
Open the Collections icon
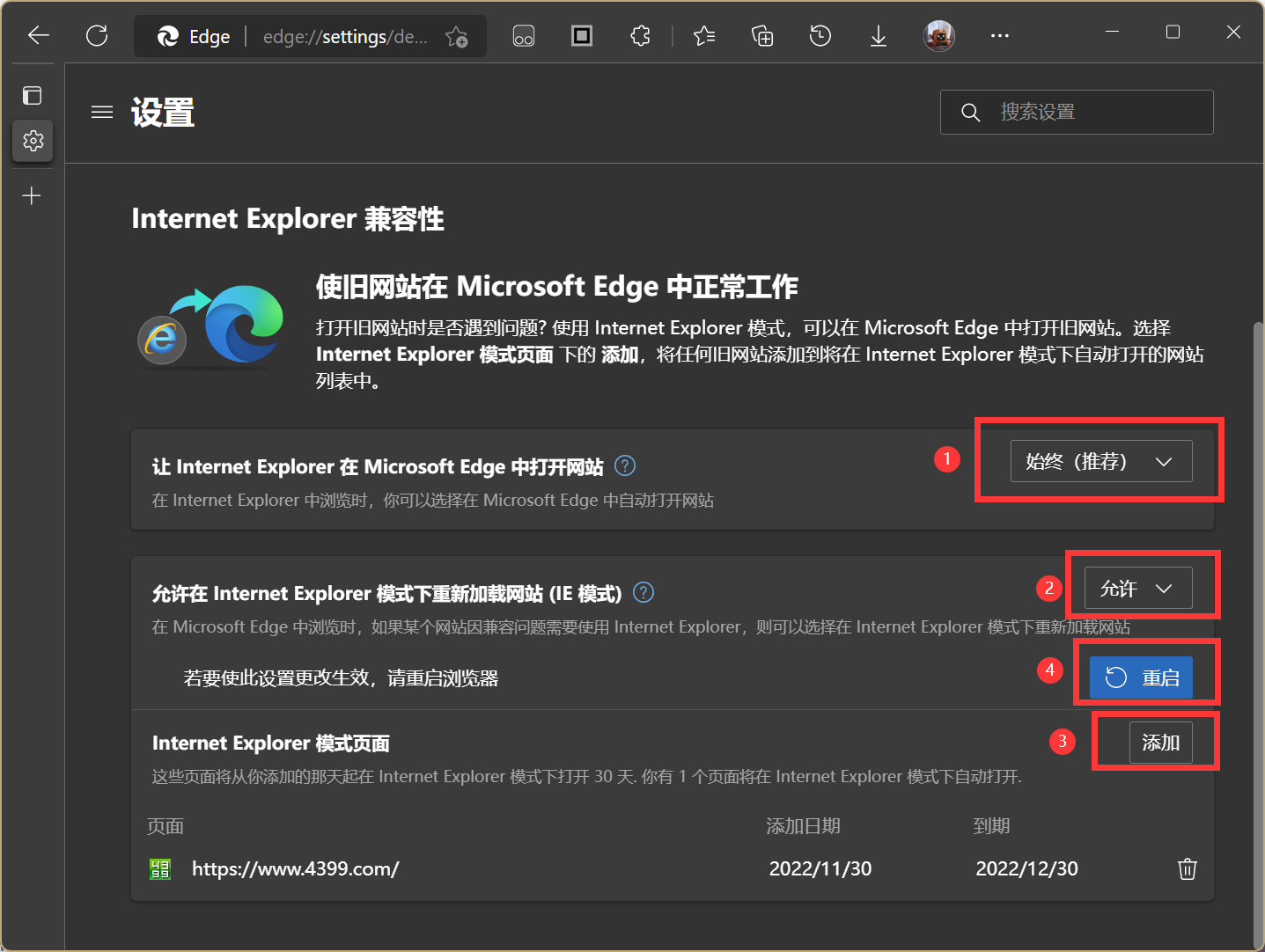click(762, 36)
